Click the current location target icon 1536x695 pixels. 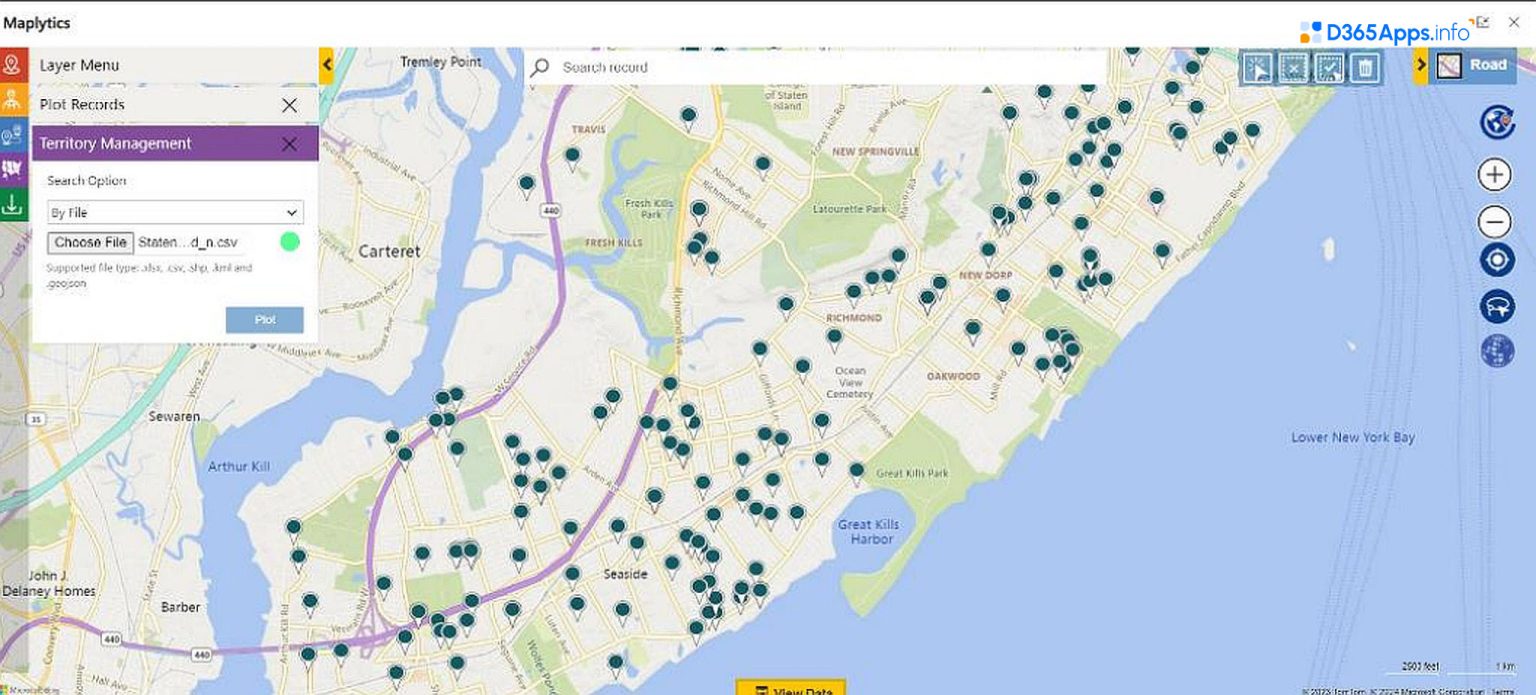pyautogui.click(x=1496, y=260)
